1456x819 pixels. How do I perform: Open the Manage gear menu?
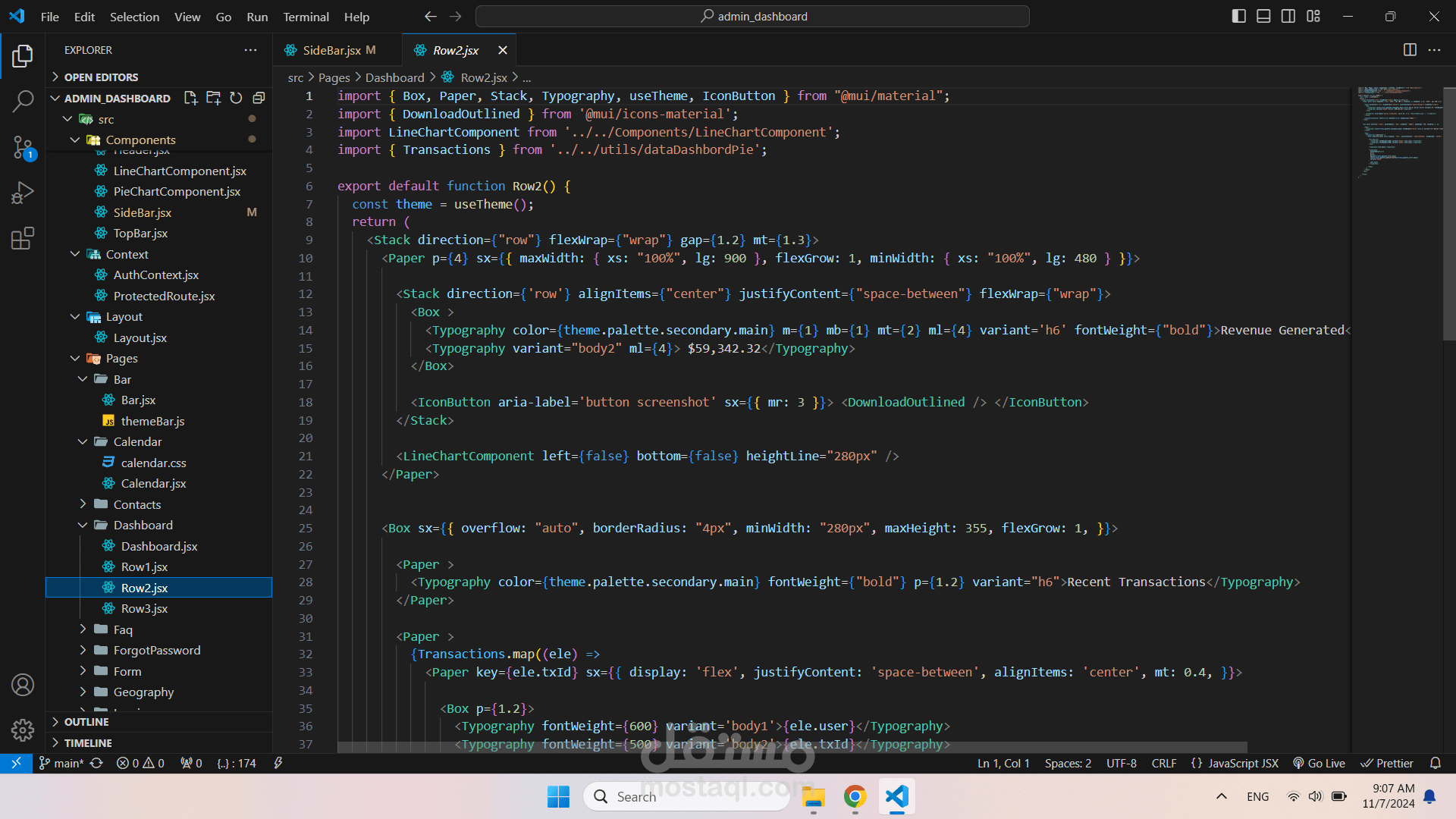pos(23,730)
